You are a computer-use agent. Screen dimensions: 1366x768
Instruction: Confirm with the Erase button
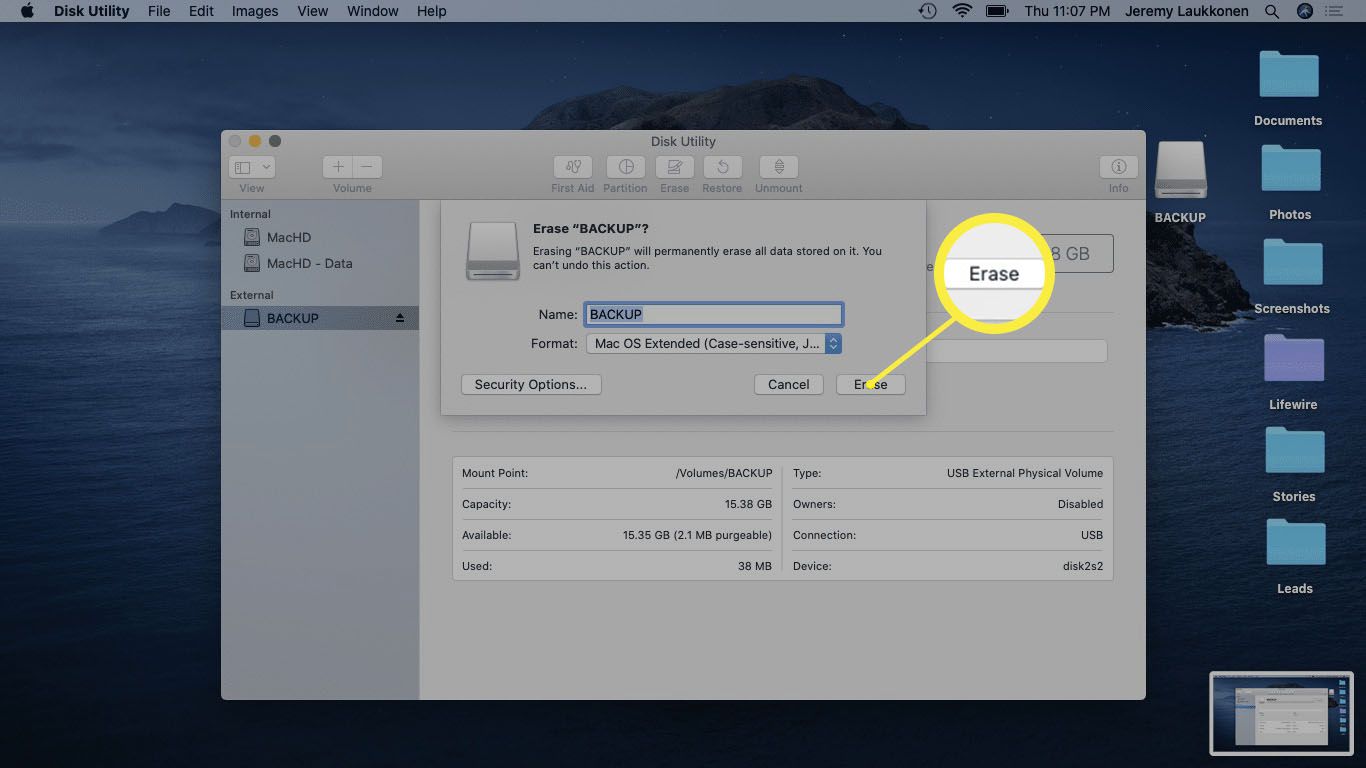click(870, 384)
